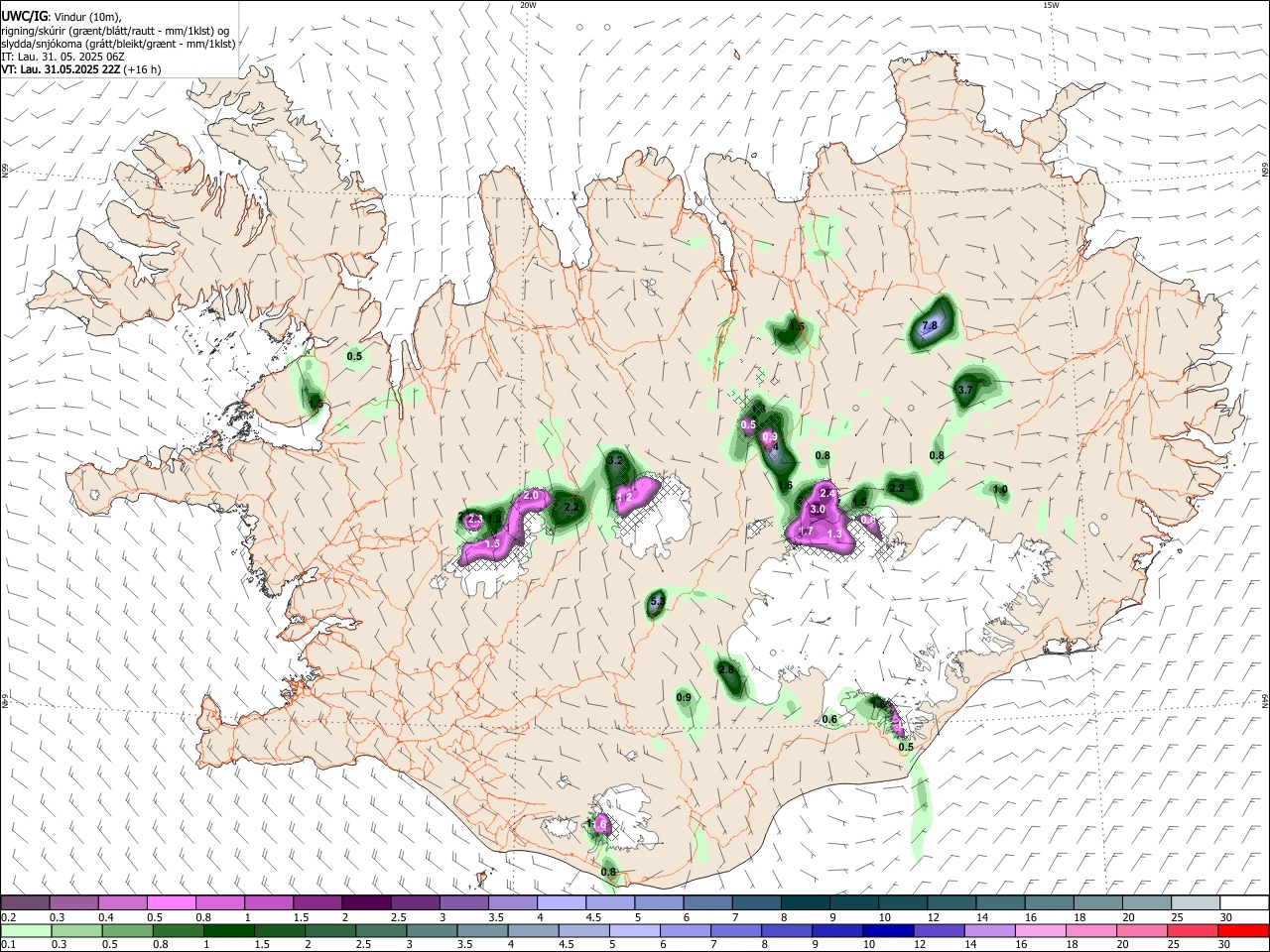The width and height of the screenshot is (1270, 952).
Task: Pick bright pink snow swatch between 0.5 and 0.8
Action: [x=171, y=902]
